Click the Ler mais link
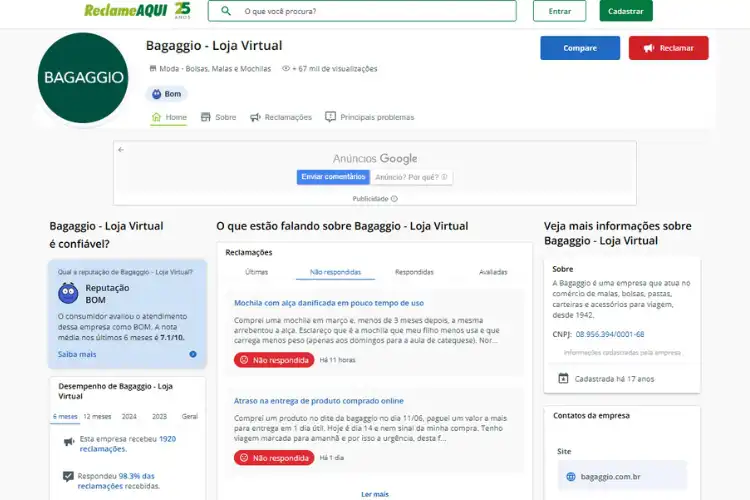The width and height of the screenshot is (750, 500). tap(375, 494)
